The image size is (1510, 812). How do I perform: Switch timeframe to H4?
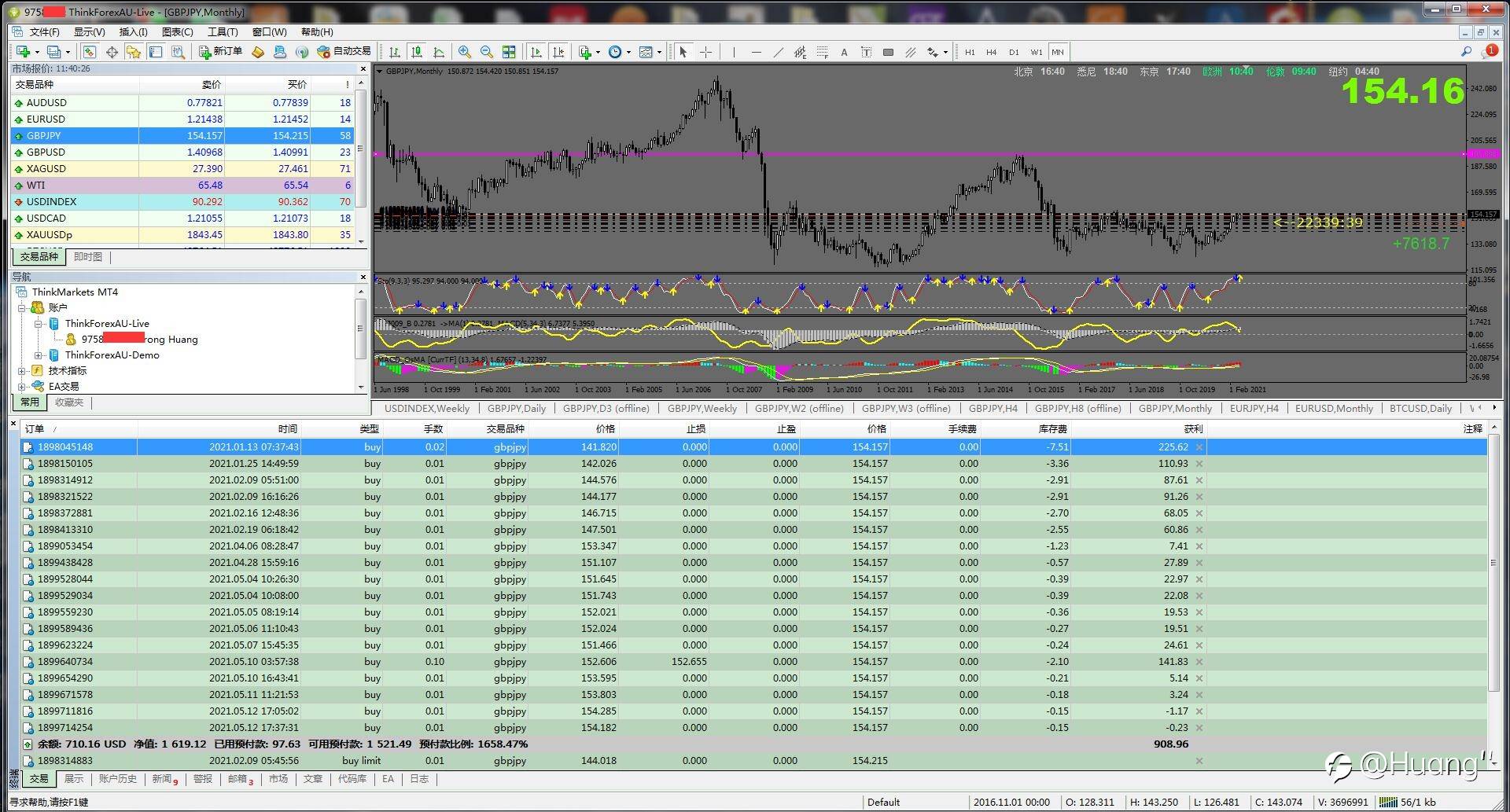[x=991, y=52]
